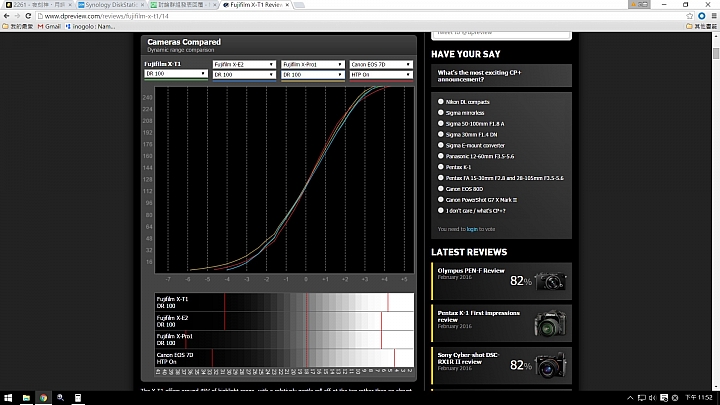This screenshot has width=720, height=405.
Task: Select the Canon EOS 80D option
Action: tap(441, 189)
